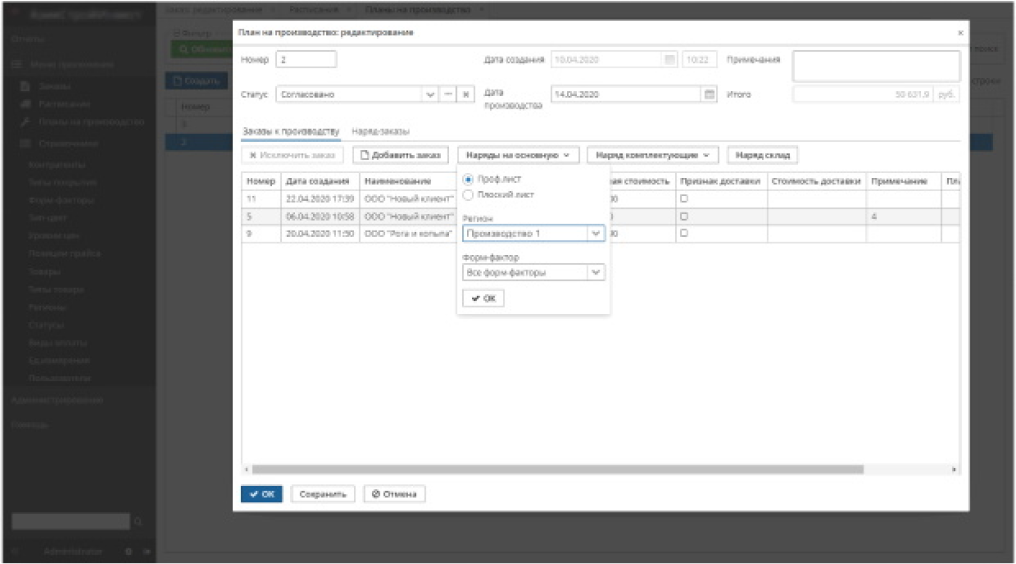This screenshot has height=564, width=1016.
Task: Toggle delivery checkbox in order 5 row
Action: pos(684,216)
